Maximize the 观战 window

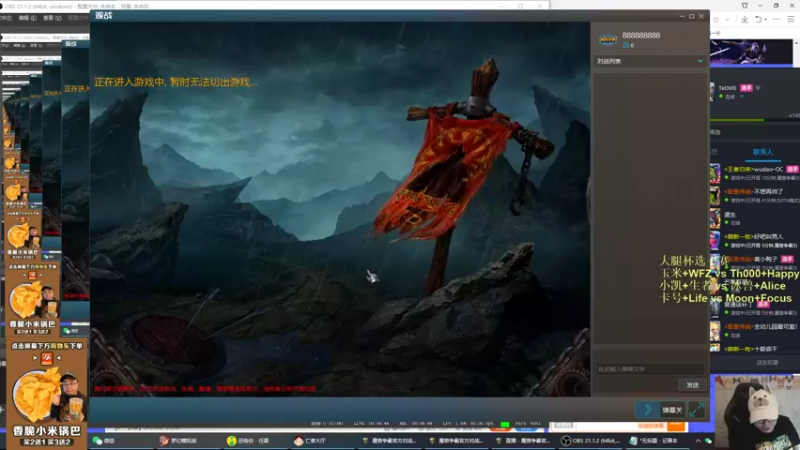pyautogui.click(x=691, y=16)
